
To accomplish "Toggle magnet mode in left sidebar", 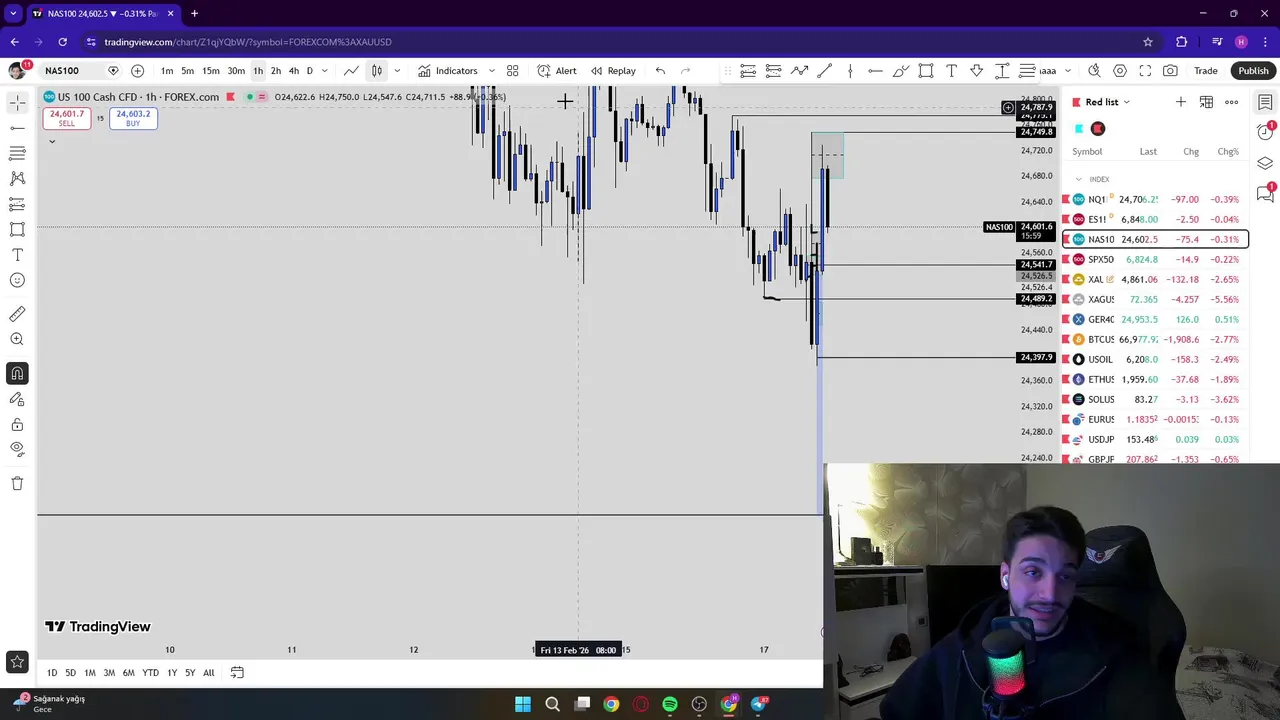I will point(17,373).
